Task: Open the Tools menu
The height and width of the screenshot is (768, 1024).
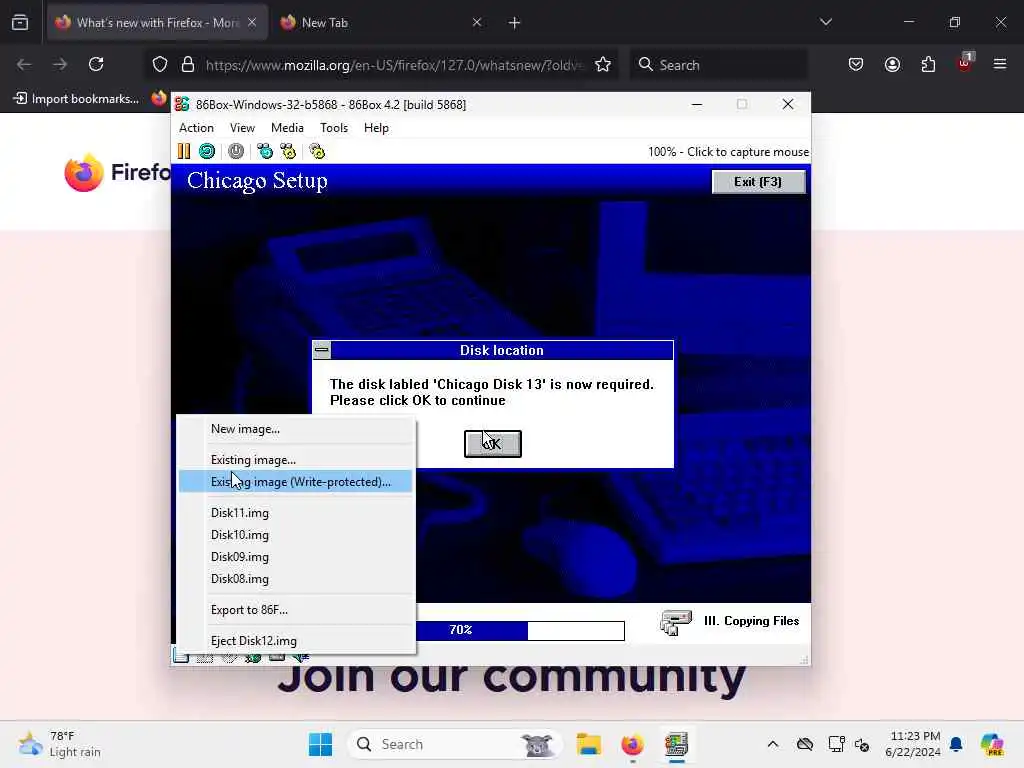Action: (x=334, y=128)
